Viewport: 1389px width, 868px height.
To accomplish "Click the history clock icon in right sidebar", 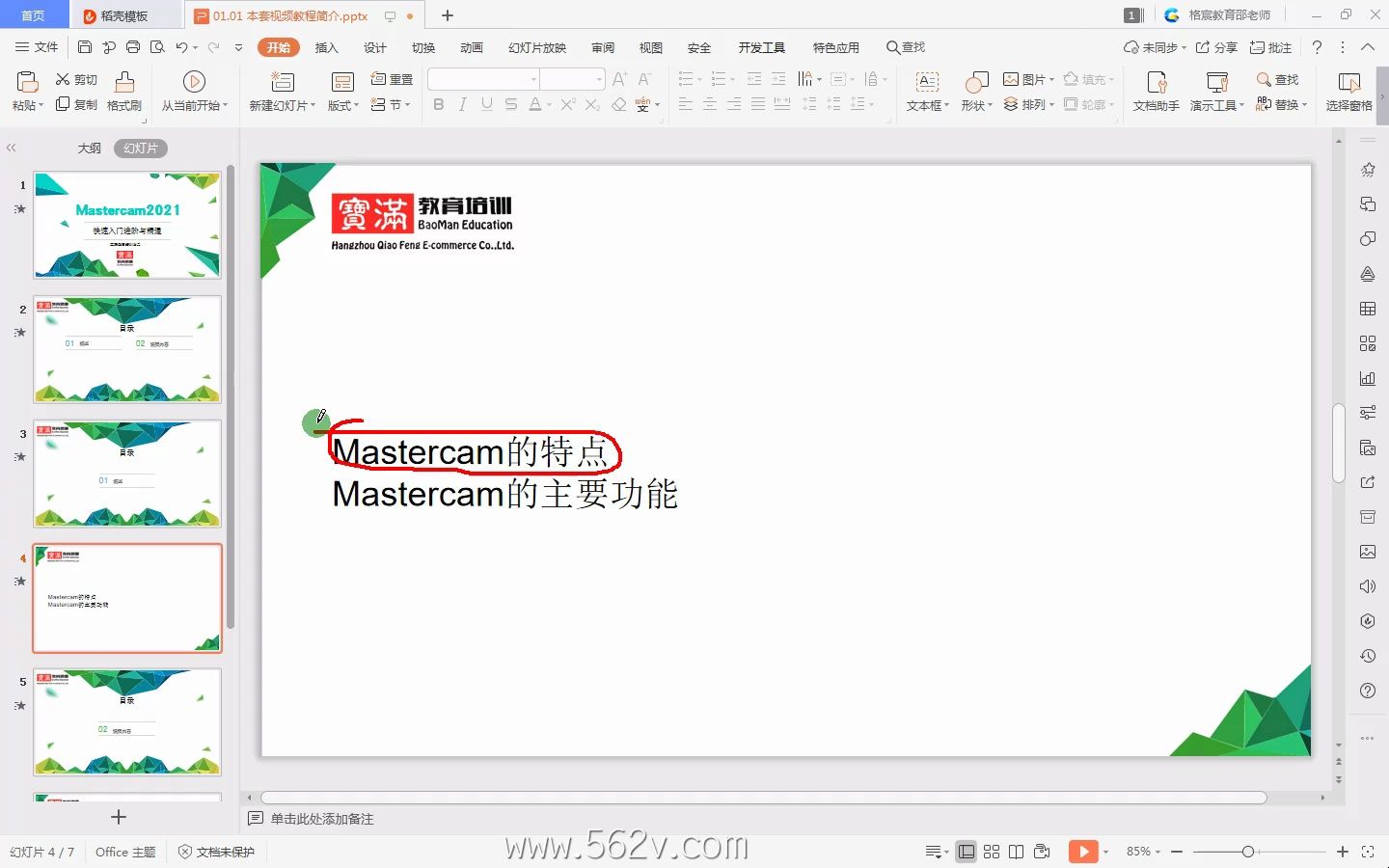I will pos(1368,656).
